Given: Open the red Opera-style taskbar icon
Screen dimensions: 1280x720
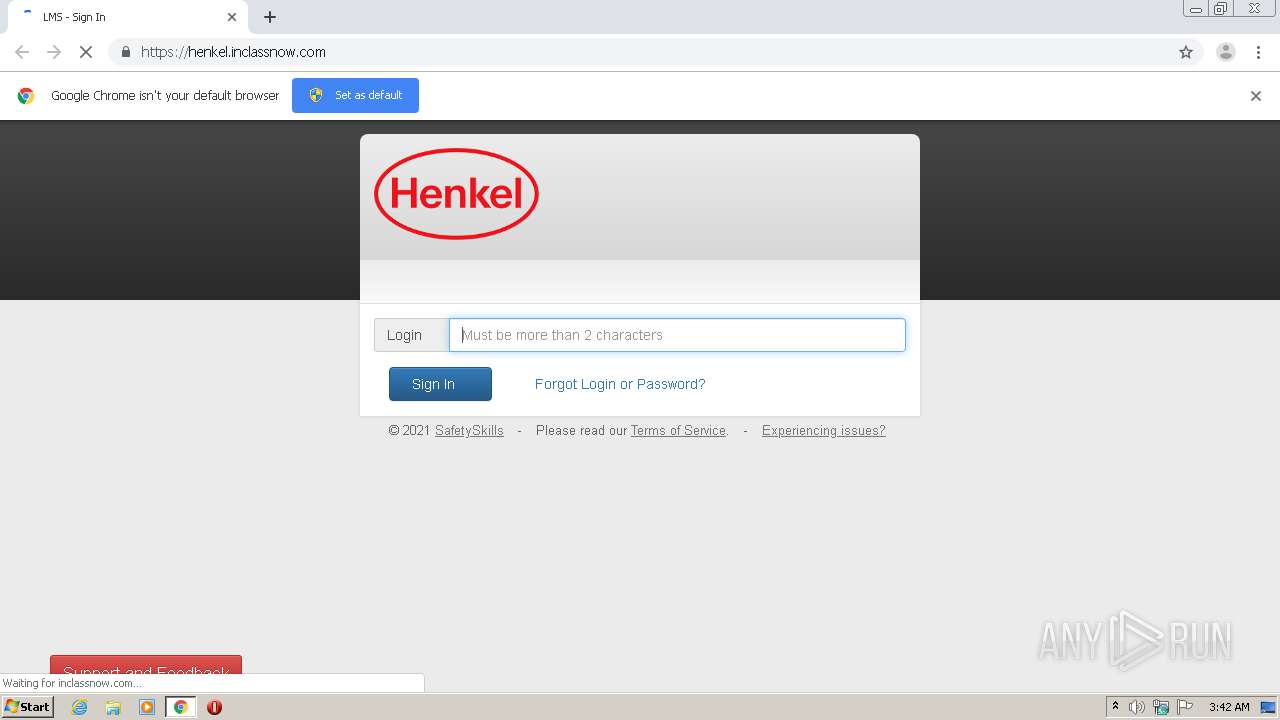Looking at the screenshot, I should [214, 707].
